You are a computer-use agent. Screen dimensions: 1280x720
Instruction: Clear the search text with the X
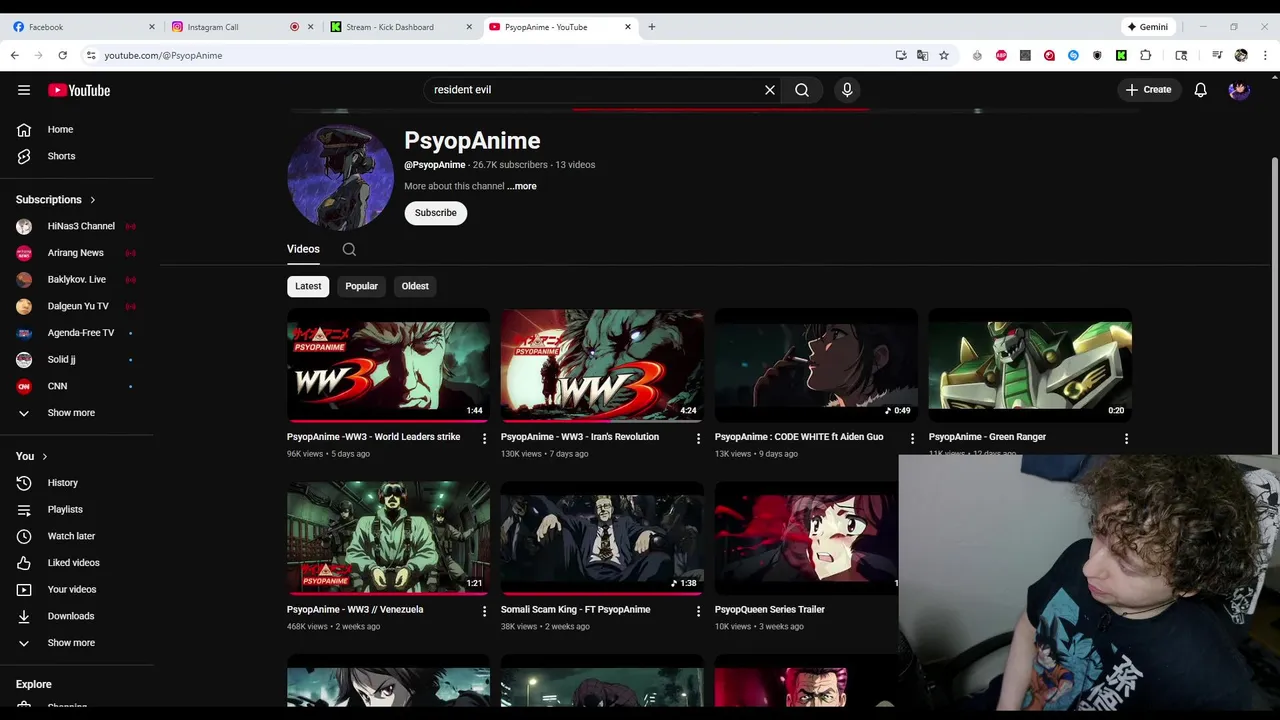point(770,90)
